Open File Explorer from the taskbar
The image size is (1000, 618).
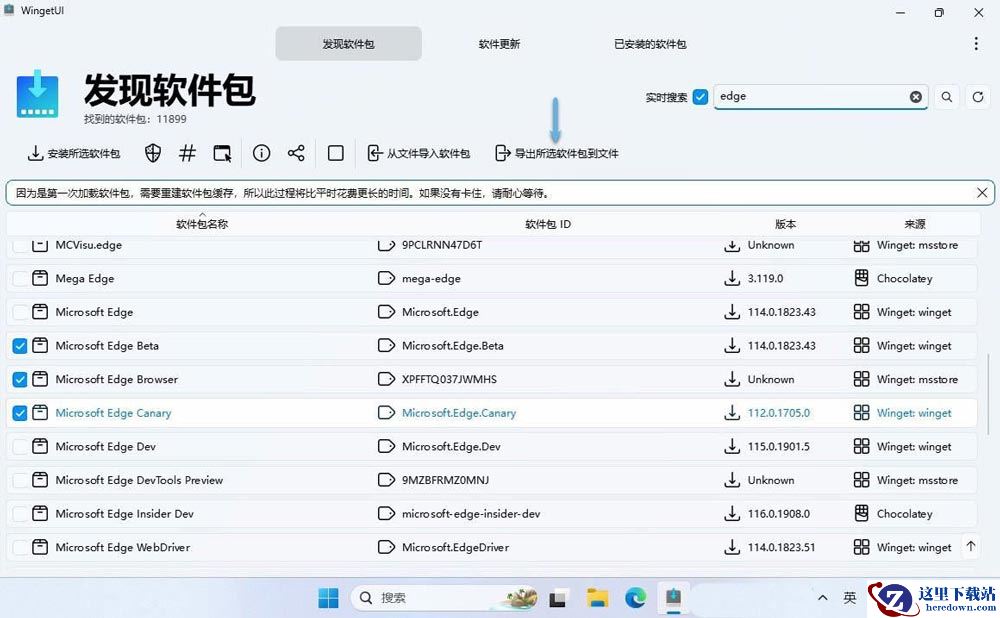[x=598, y=598]
